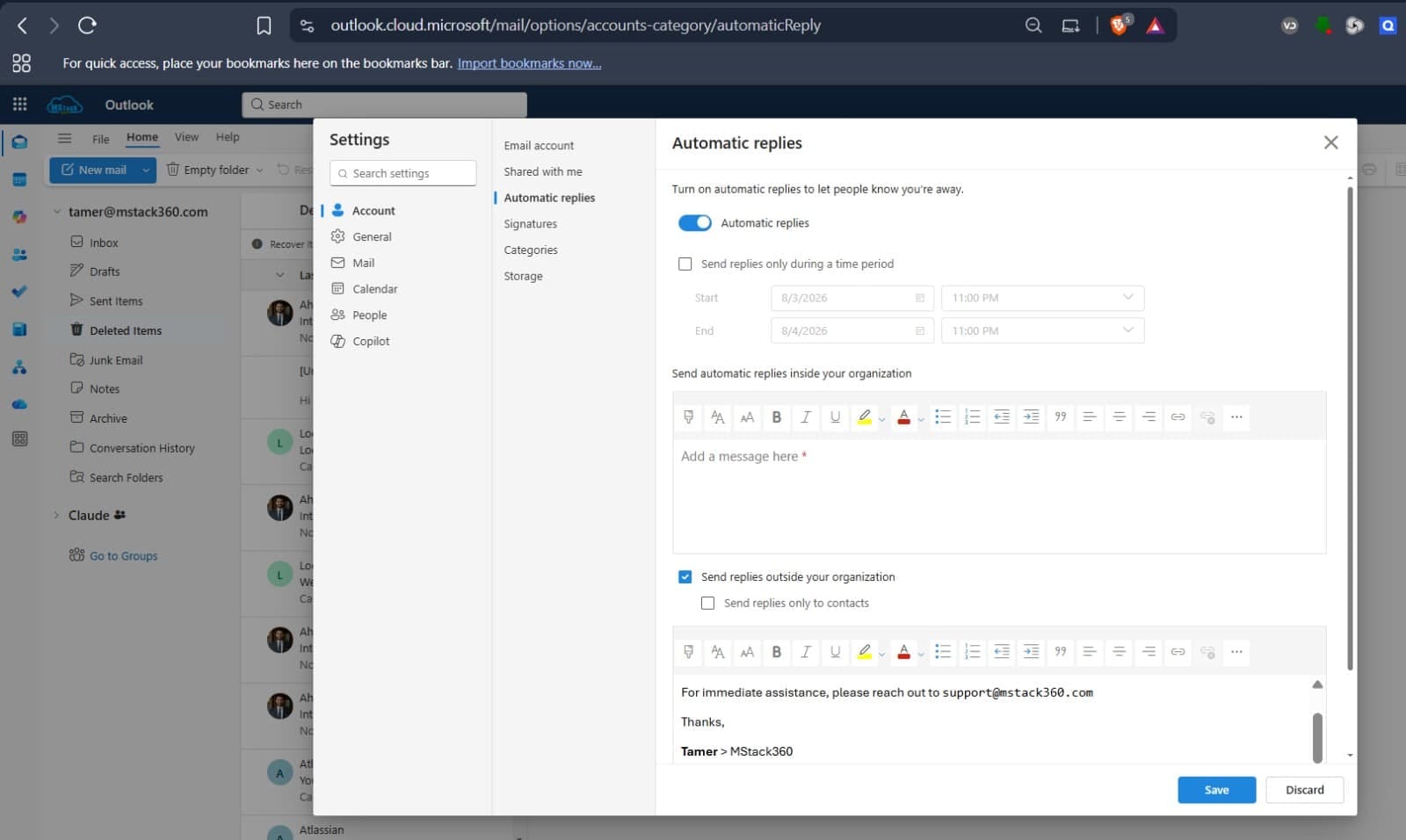Click Numbering list icon in the outside-organization editor

click(972, 652)
